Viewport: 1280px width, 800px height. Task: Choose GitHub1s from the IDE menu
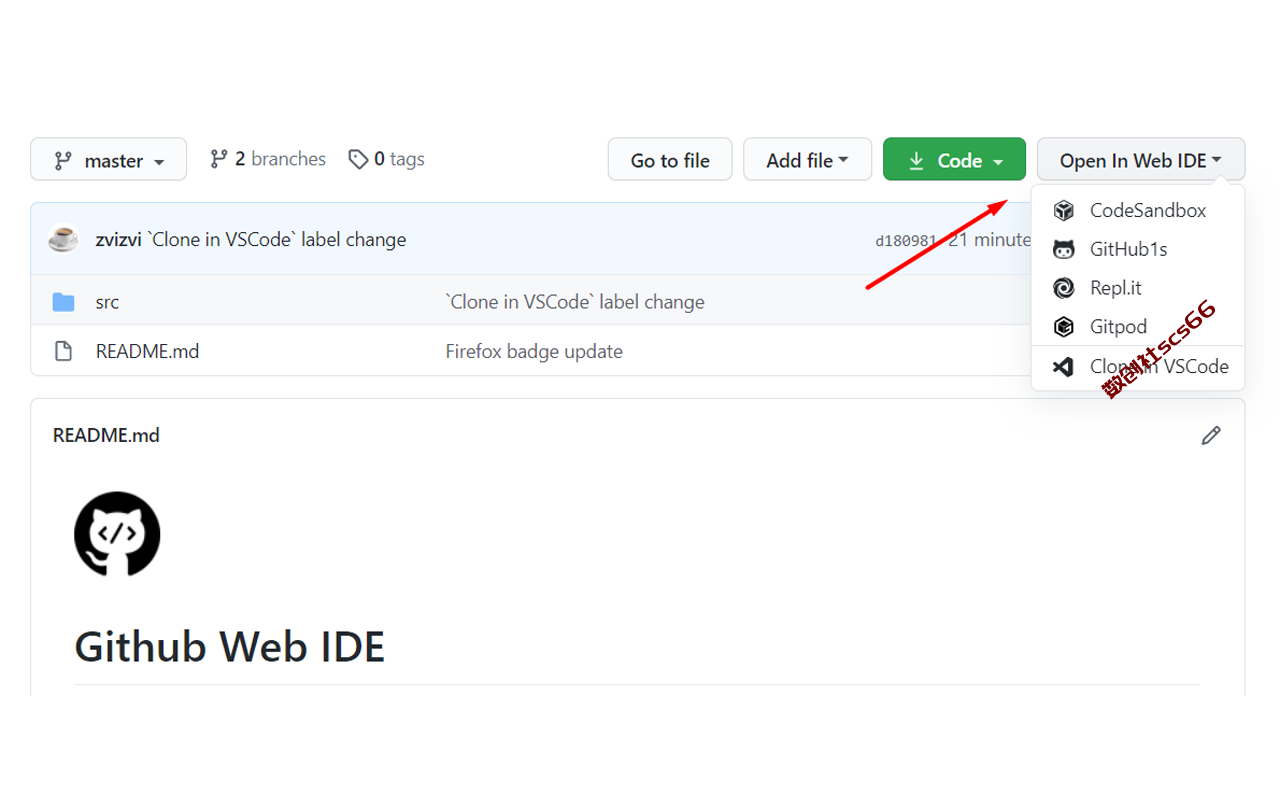[1138, 249]
